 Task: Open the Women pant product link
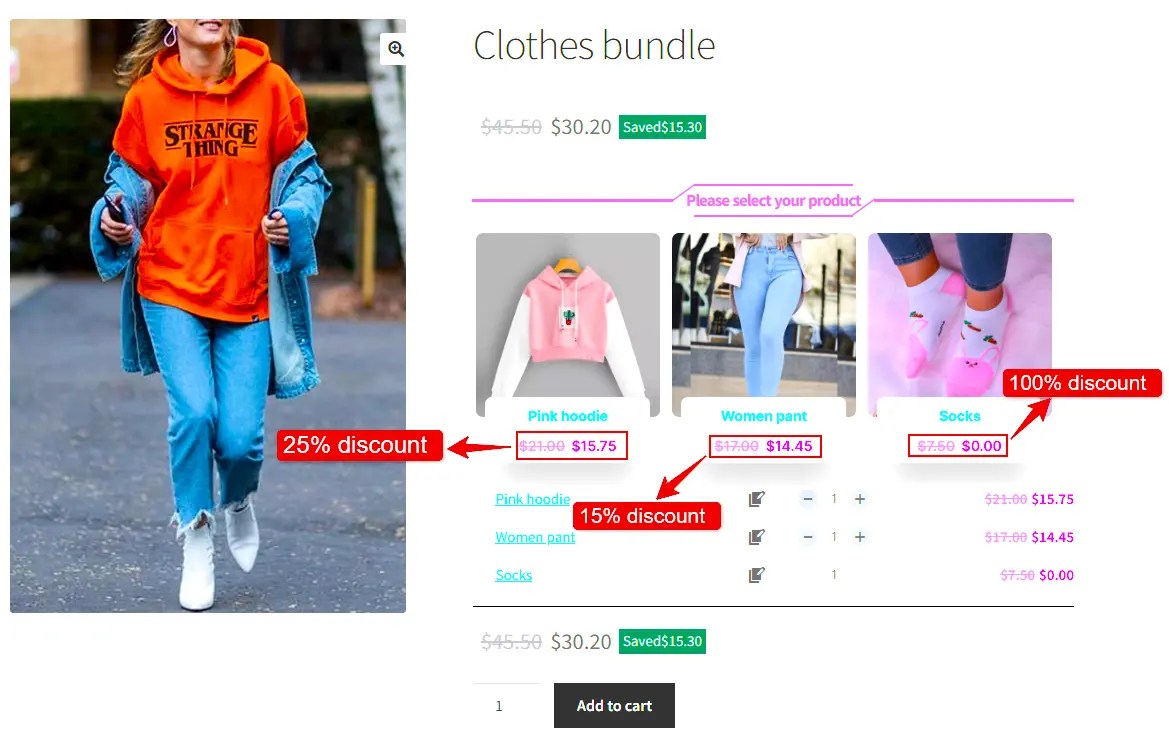pos(535,537)
